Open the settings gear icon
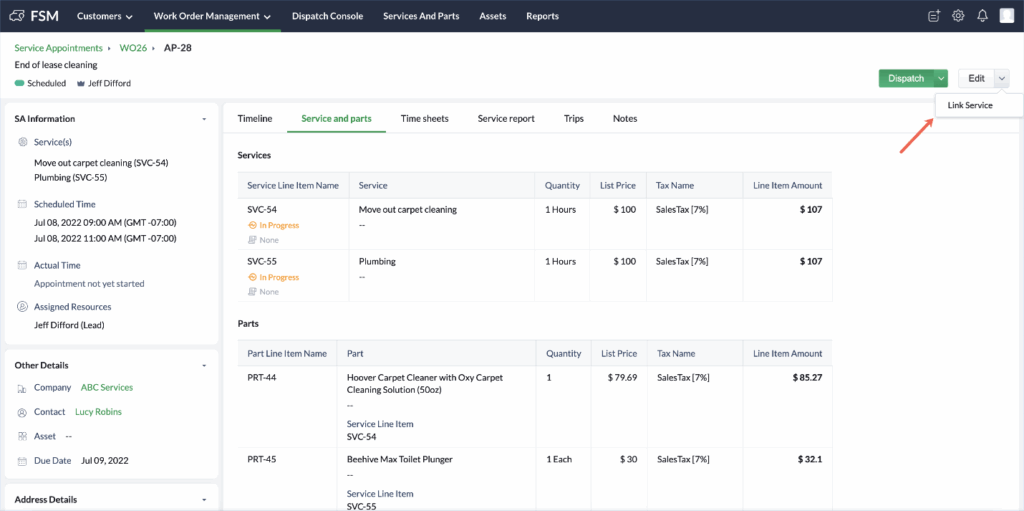The height and width of the screenshot is (511, 1024). (x=958, y=16)
